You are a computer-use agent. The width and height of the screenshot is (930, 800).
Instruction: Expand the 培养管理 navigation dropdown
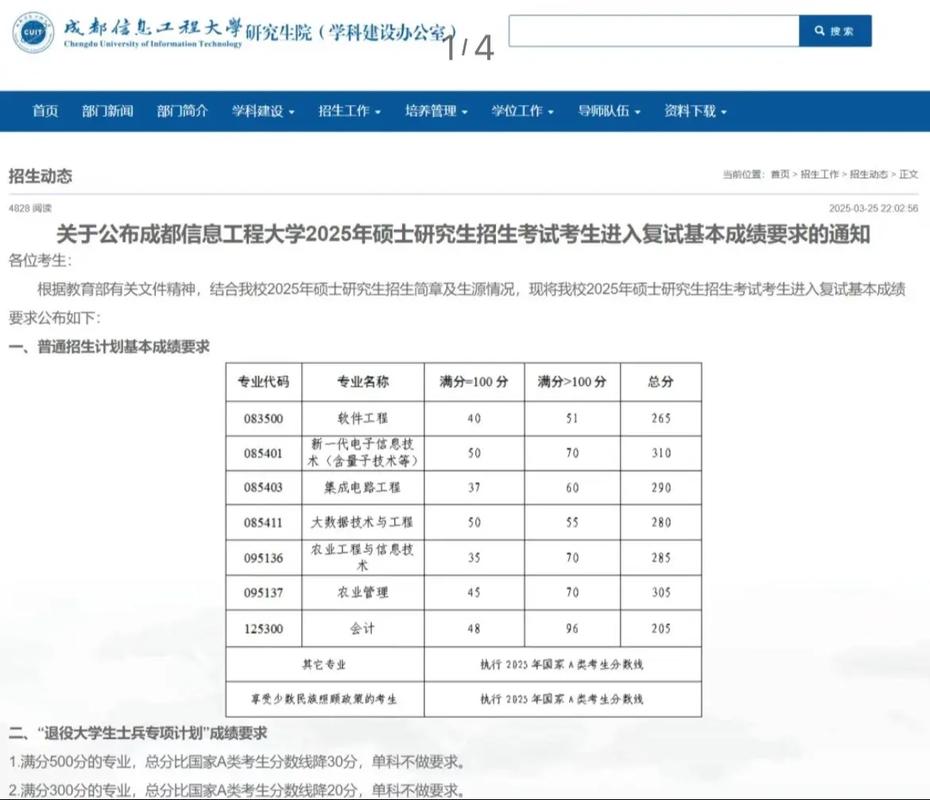[x=435, y=113]
